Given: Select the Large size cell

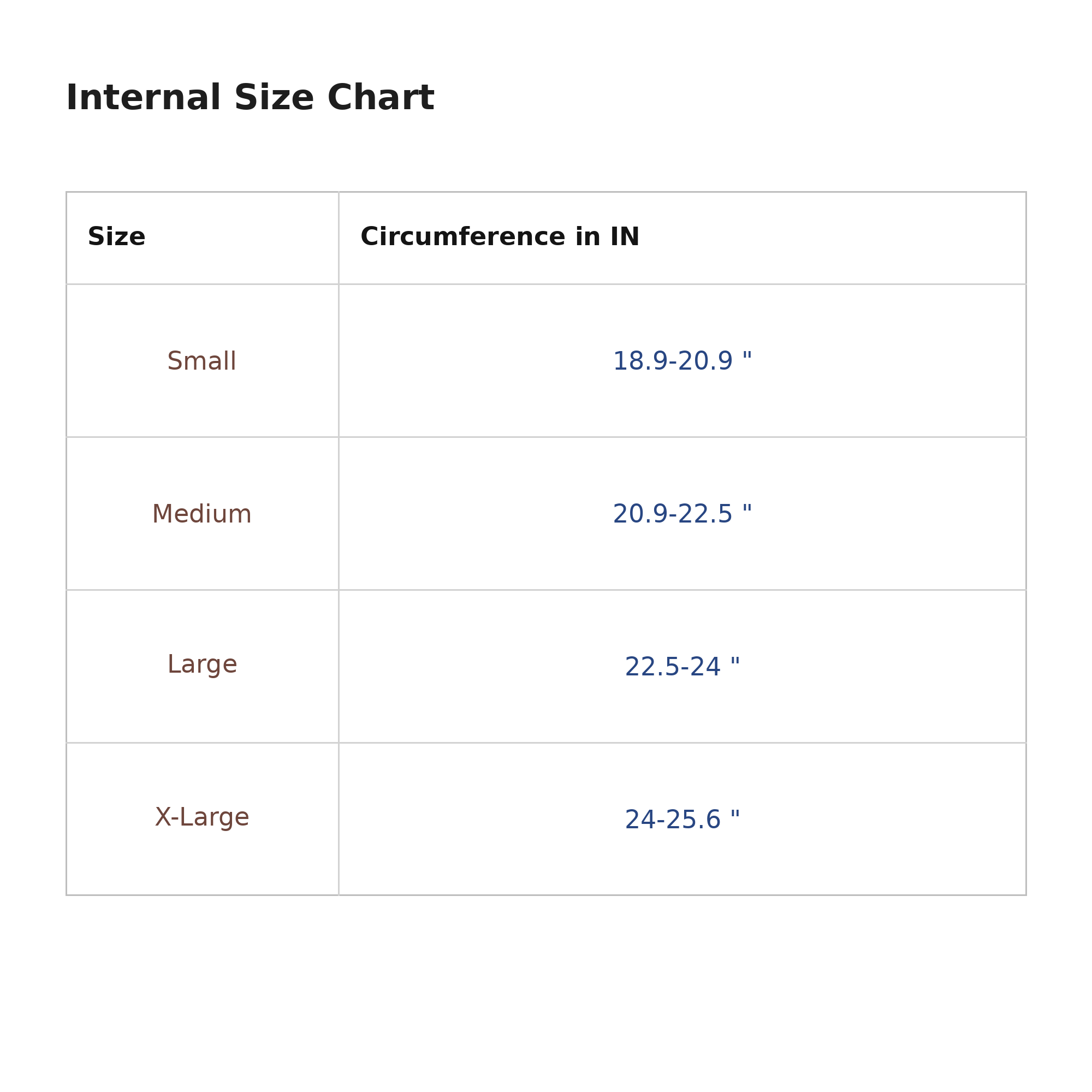Looking at the screenshot, I should [x=202, y=664].
